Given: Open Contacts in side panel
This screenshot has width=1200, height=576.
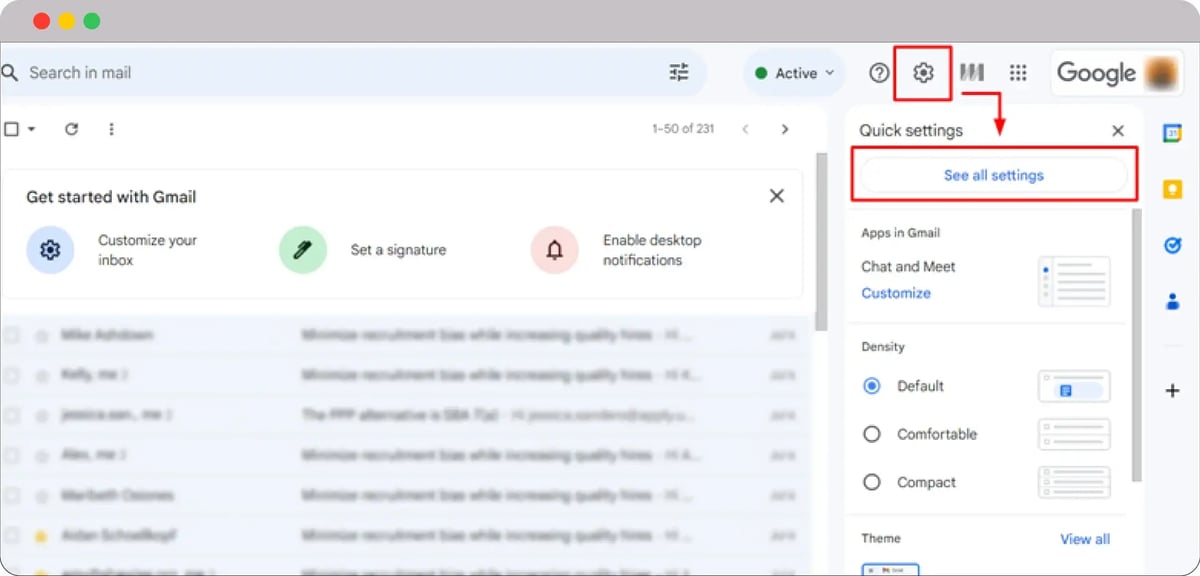Looking at the screenshot, I should (x=1172, y=301).
